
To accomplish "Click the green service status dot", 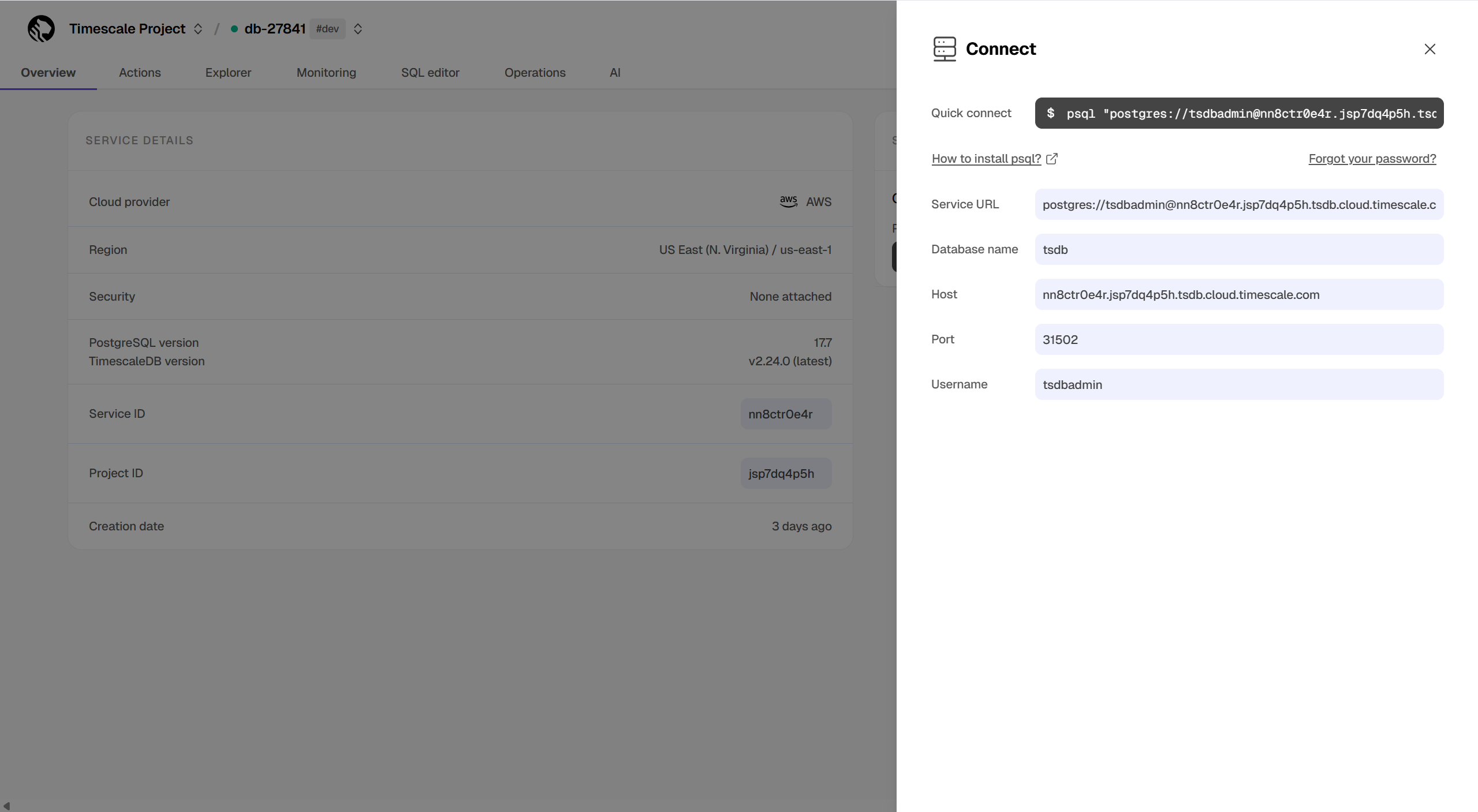I will [234, 29].
